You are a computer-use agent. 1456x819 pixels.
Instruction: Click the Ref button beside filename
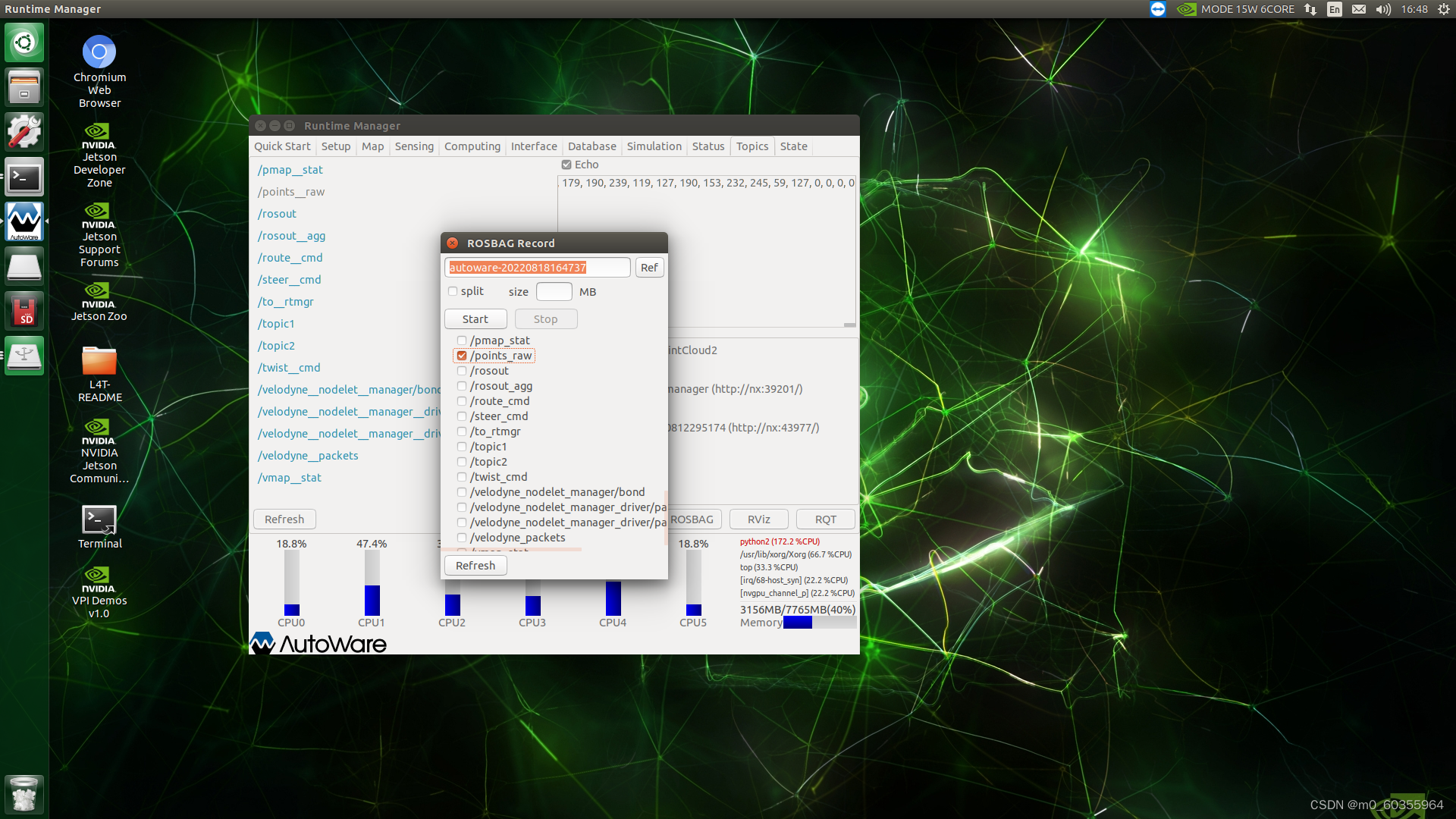[649, 268]
